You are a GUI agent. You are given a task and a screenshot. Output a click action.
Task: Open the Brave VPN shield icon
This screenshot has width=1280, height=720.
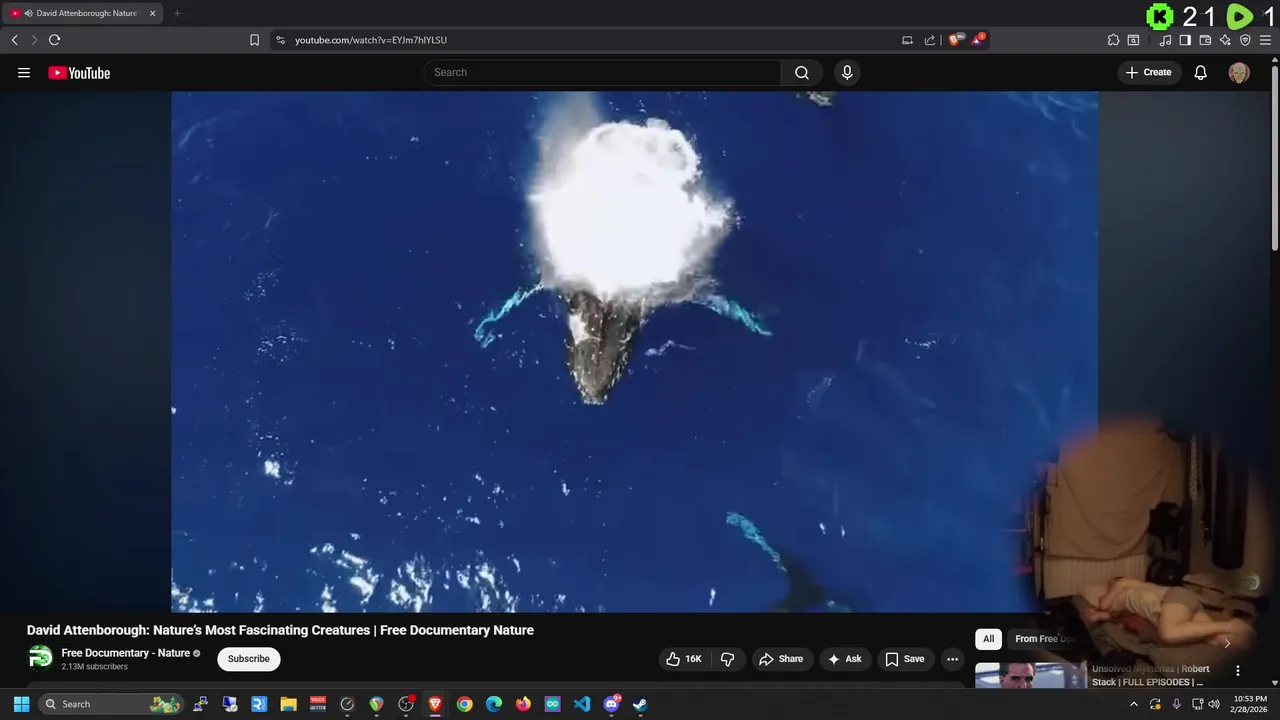(x=1245, y=40)
